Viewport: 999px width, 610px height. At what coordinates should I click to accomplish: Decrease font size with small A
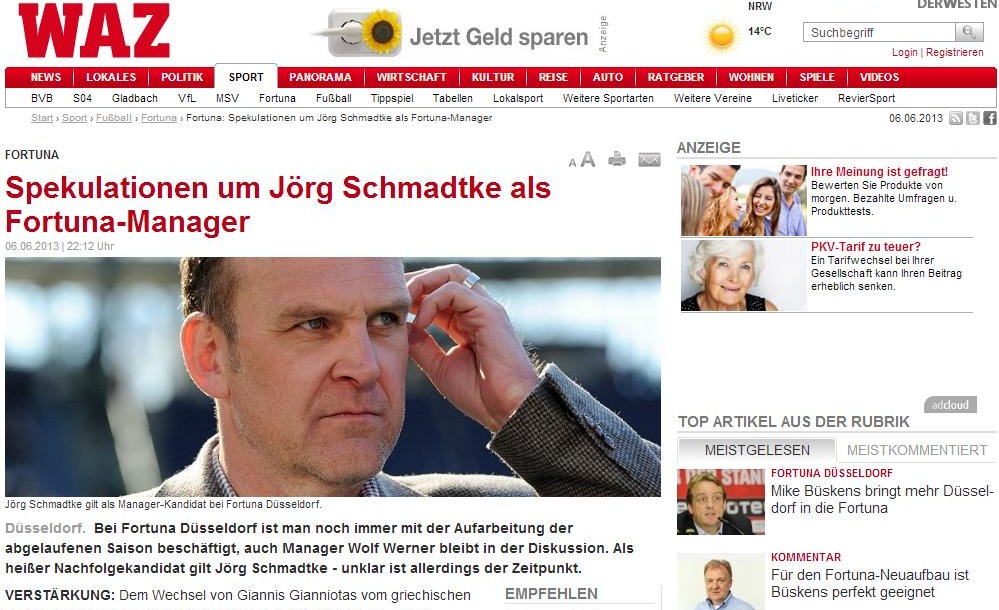tap(572, 163)
